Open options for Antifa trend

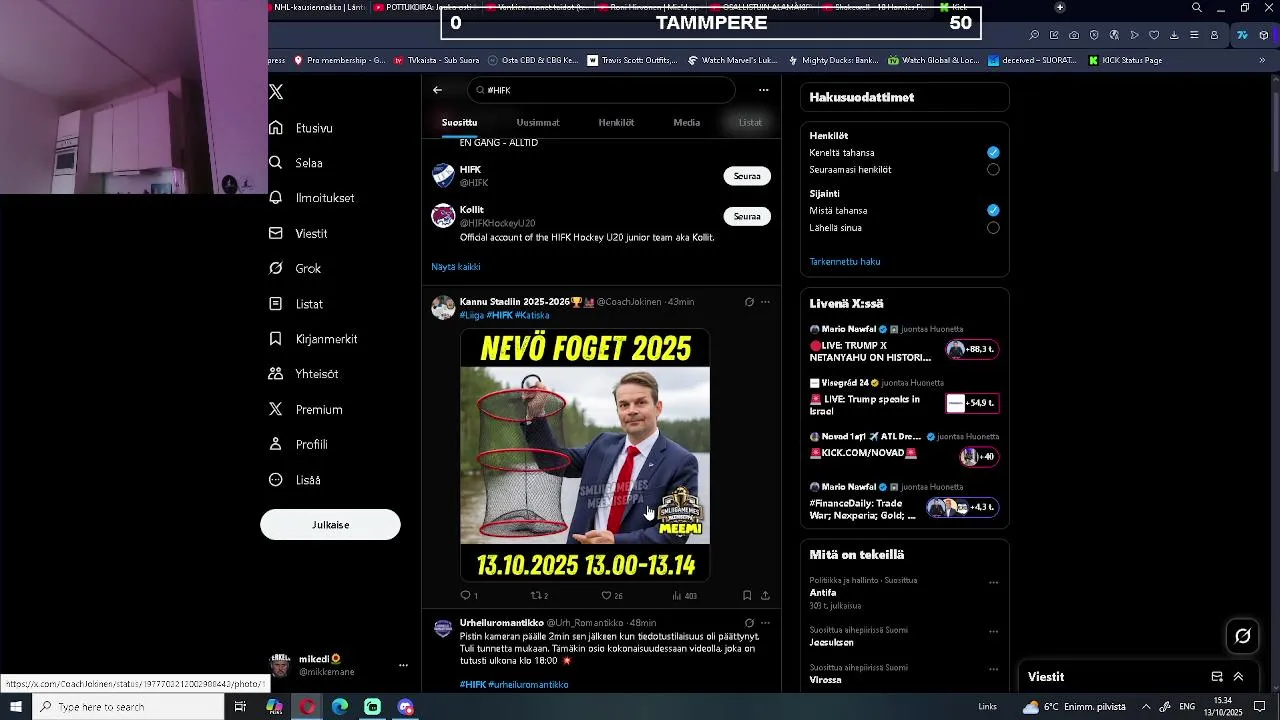993,582
